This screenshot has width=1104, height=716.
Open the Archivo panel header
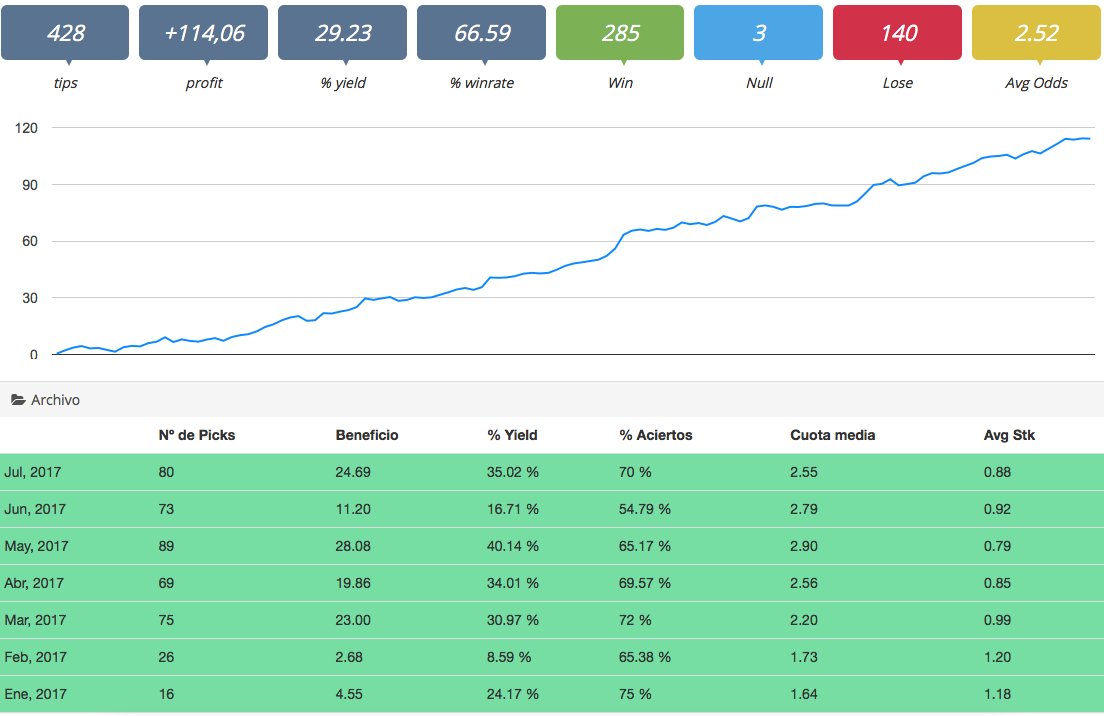[552, 400]
